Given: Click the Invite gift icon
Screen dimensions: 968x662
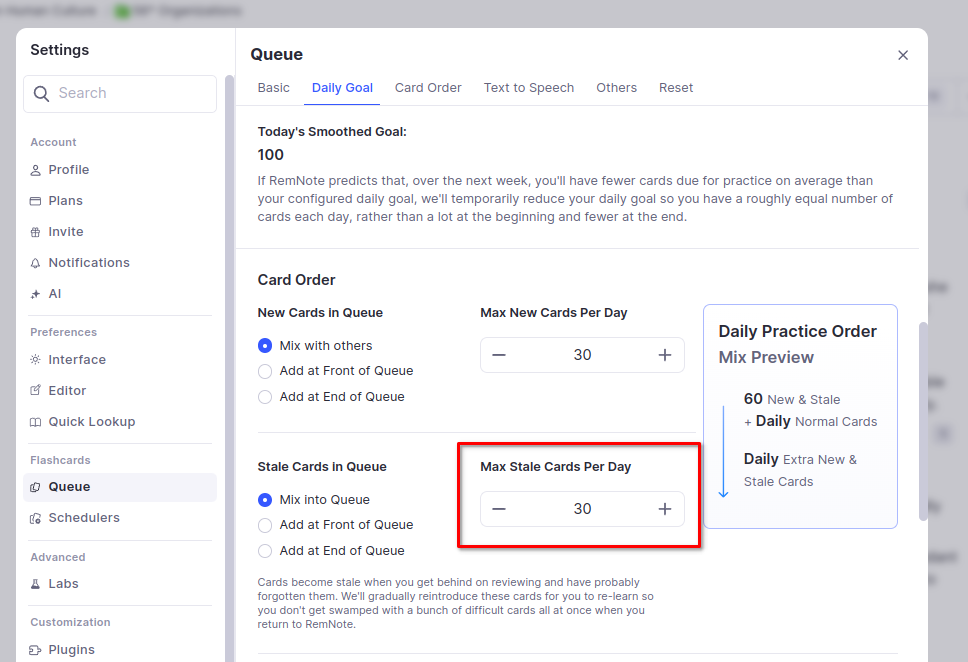Looking at the screenshot, I should [36, 232].
